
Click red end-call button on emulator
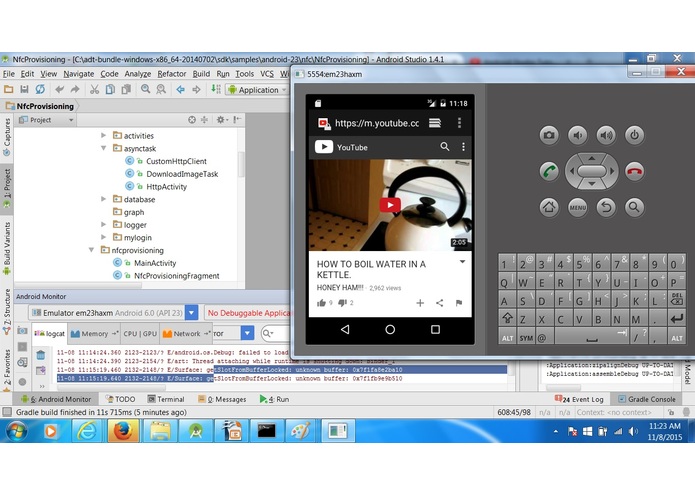pos(634,171)
